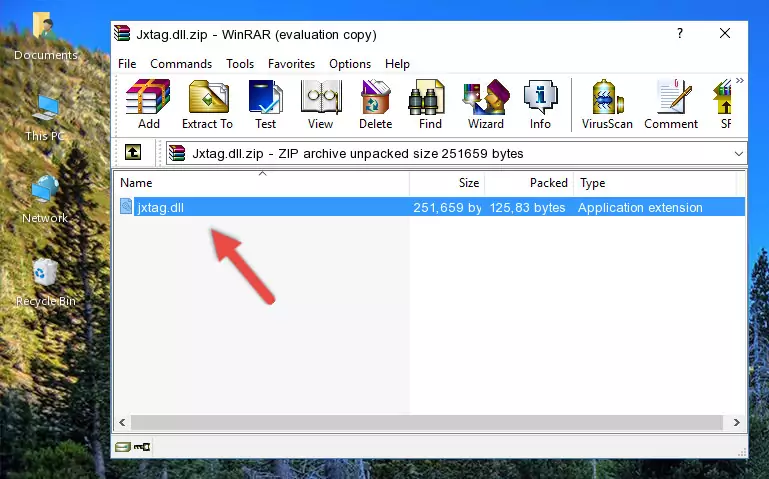Open the Help menu
This screenshot has height=479, width=769.
pyautogui.click(x=397, y=64)
